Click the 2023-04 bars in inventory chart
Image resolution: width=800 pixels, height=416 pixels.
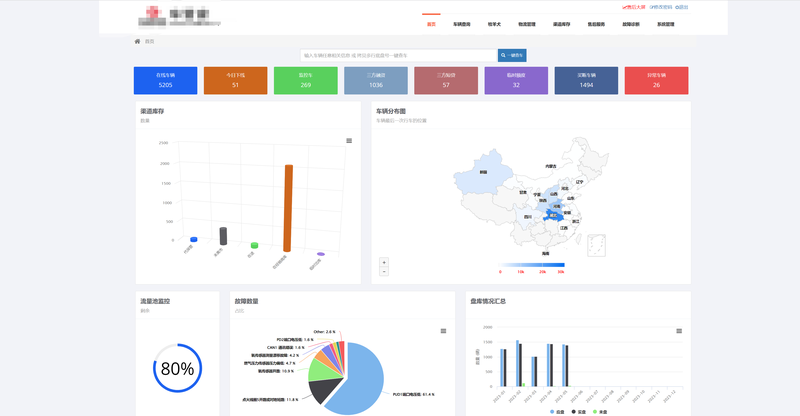550,365
